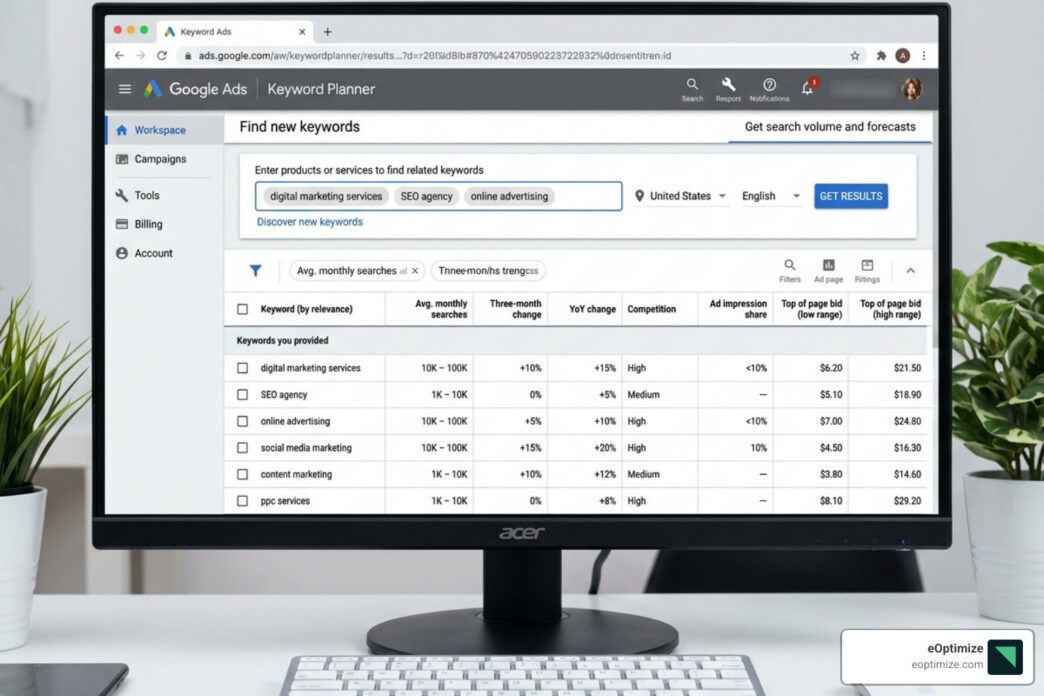This screenshot has height=696, width=1044.
Task: Check the ppc services row
Action: [242, 501]
